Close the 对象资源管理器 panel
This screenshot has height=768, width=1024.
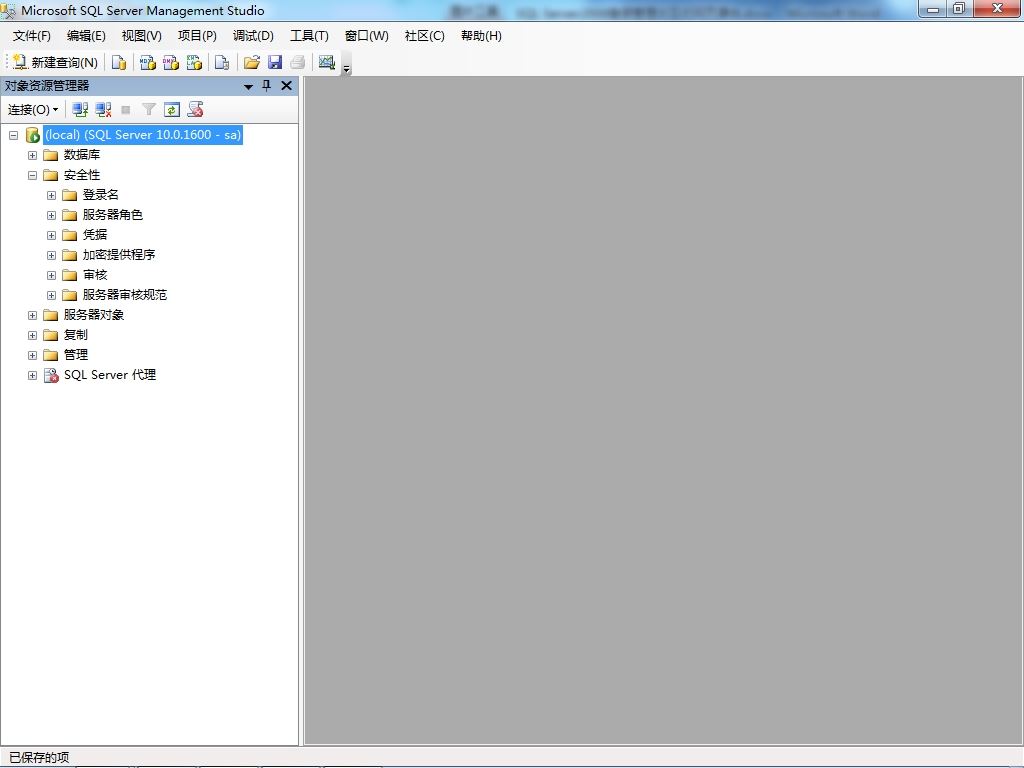coord(286,86)
